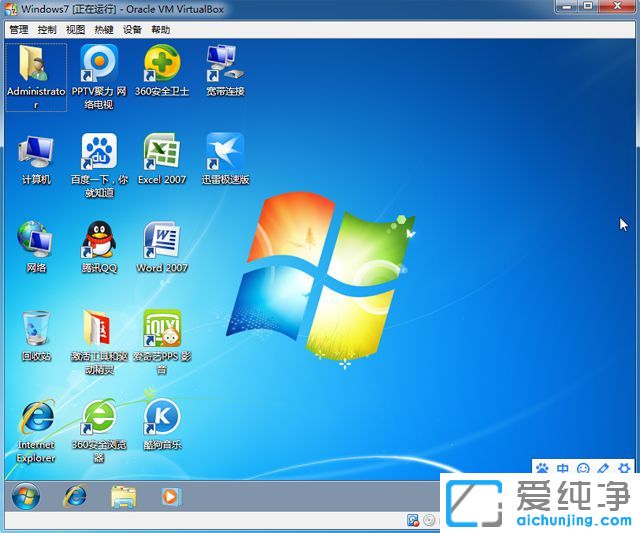Open the 宽带连接 broadband shortcut
Viewport: 640px width, 533px height.
click(x=225, y=71)
